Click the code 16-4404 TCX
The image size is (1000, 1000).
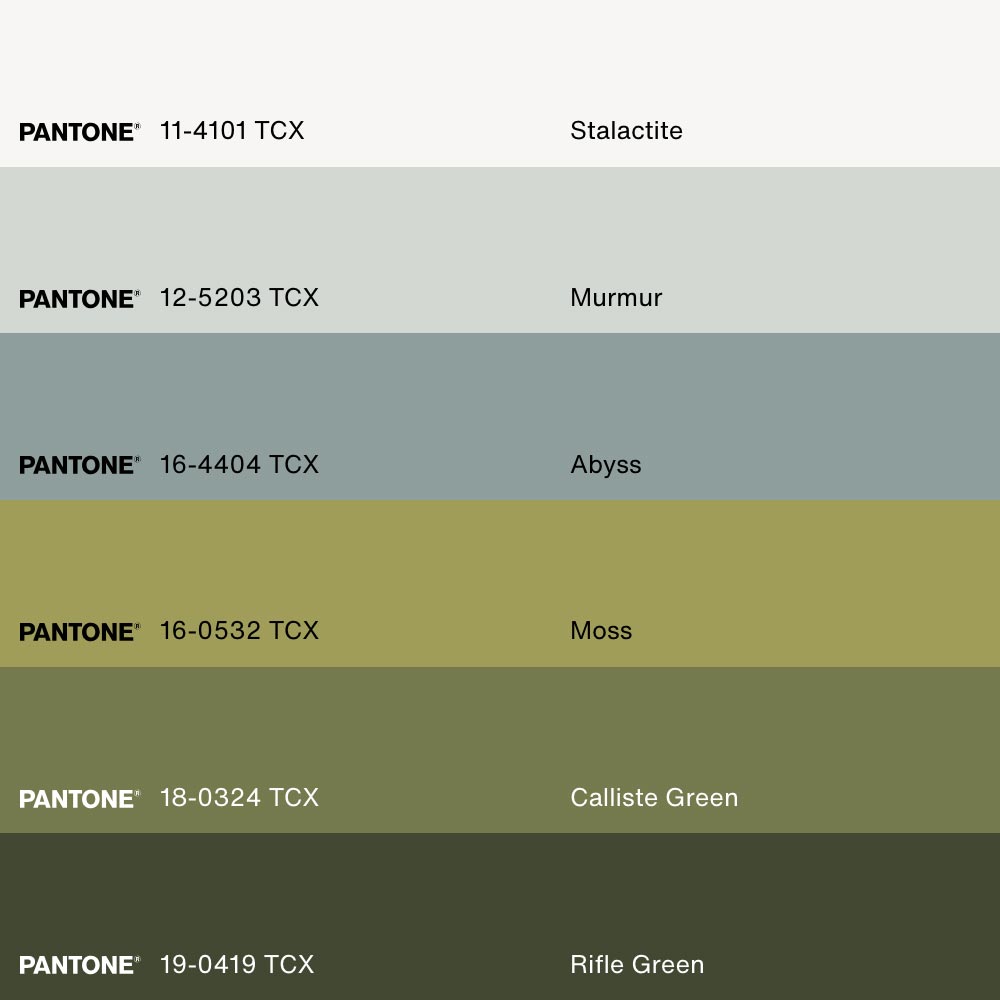pos(239,464)
